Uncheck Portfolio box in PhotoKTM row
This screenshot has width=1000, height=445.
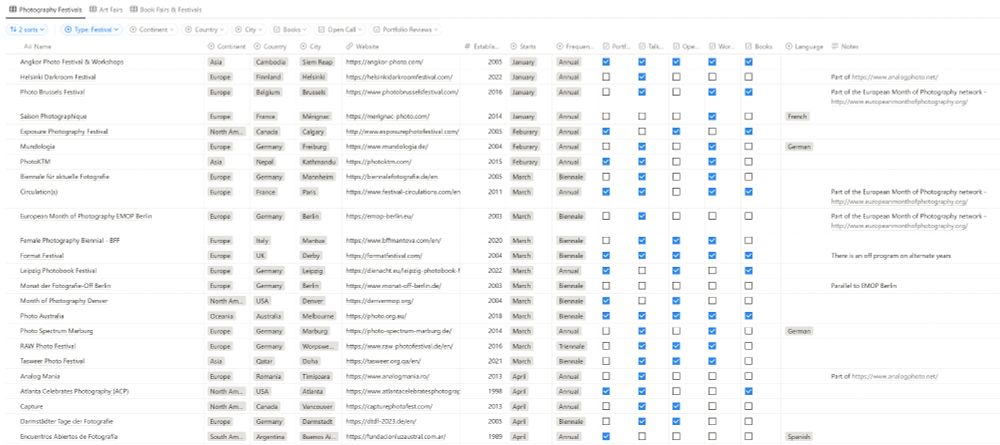click(x=606, y=161)
